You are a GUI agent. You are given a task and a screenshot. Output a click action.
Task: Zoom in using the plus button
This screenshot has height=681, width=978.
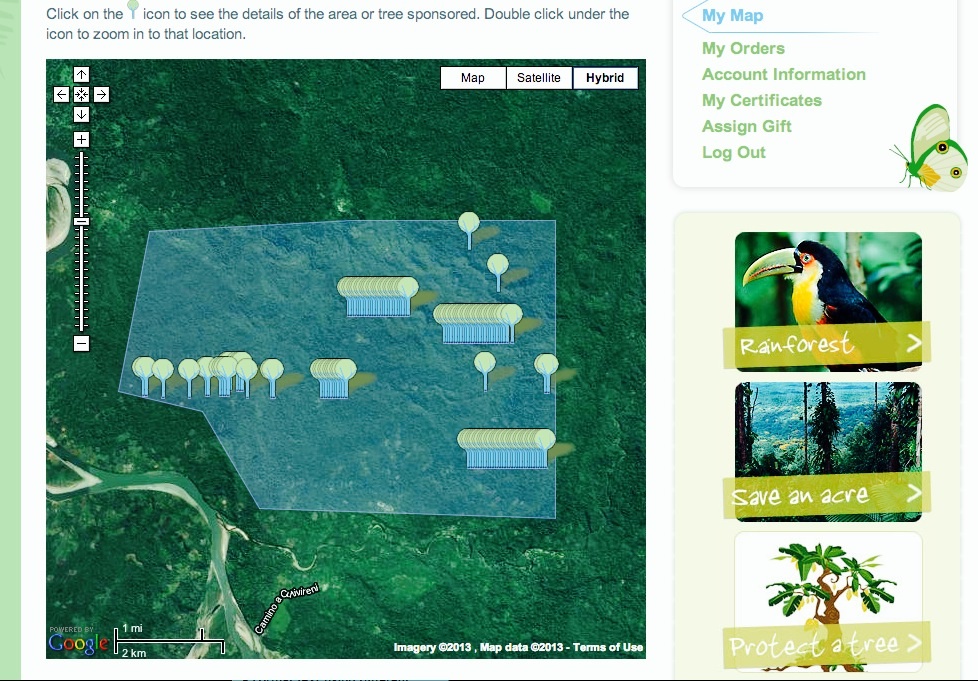[x=82, y=140]
